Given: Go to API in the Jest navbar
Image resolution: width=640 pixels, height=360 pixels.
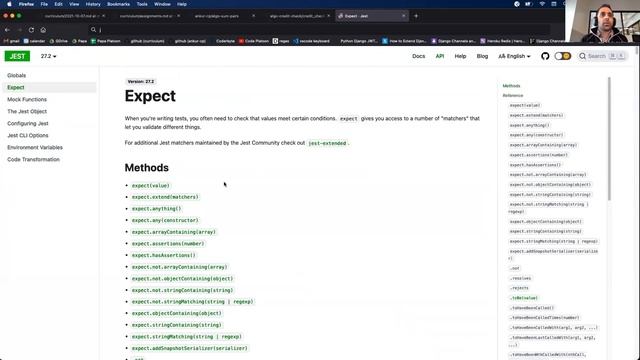Looking at the screenshot, I should (440, 56).
